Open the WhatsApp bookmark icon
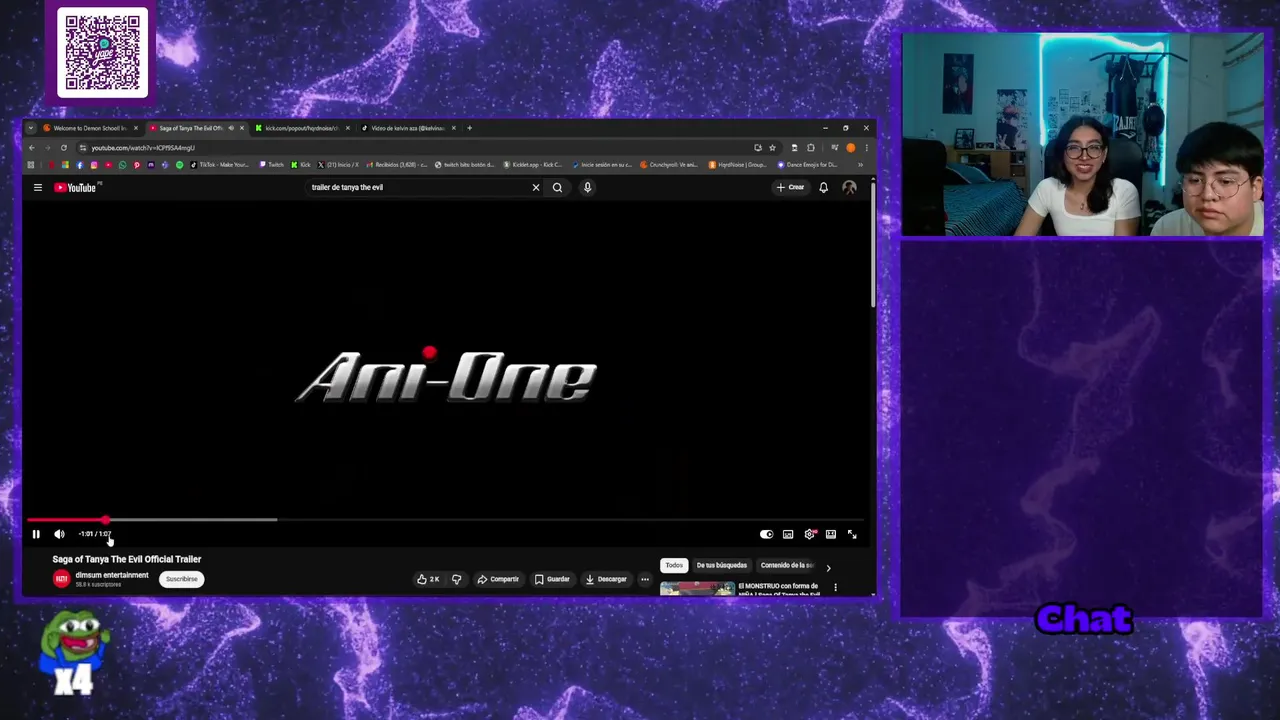Screen dimensions: 1280x720 click(x=122, y=165)
